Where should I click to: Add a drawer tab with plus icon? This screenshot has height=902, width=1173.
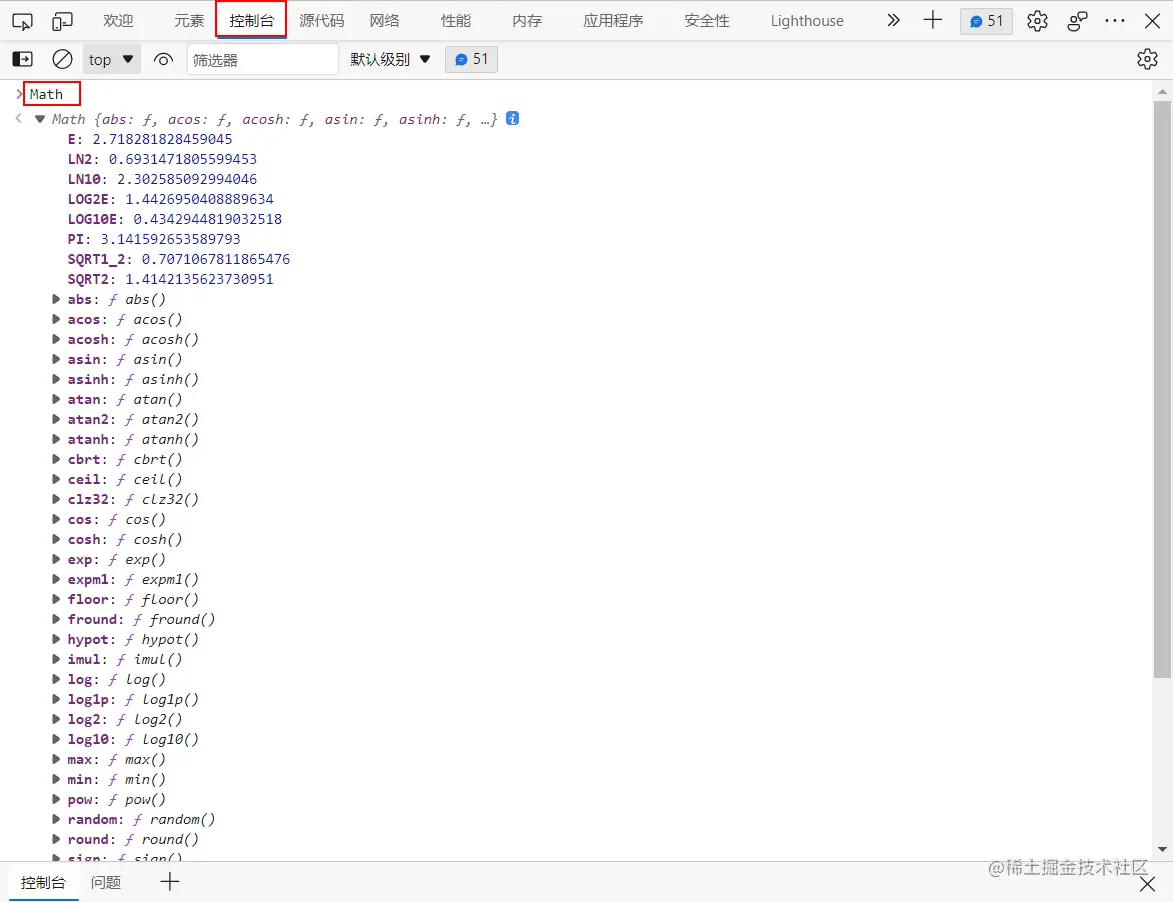[x=170, y=882]
